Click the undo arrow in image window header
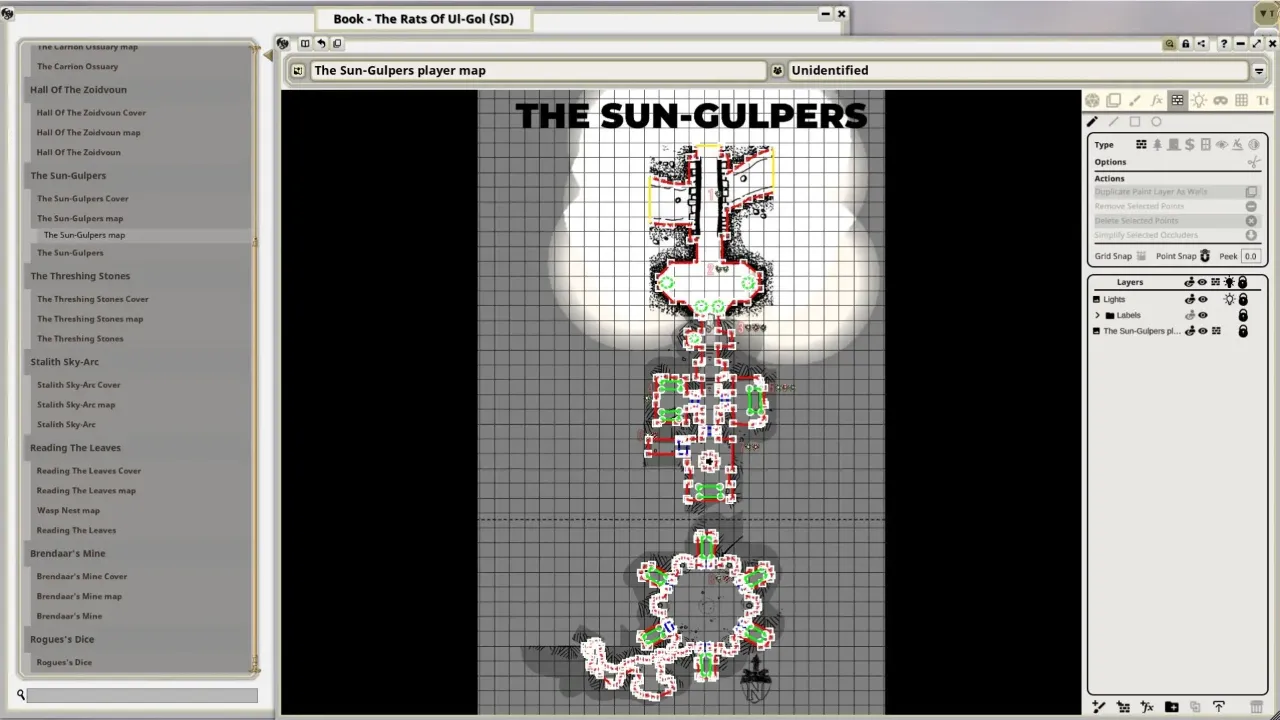 click(x=321, y=43)
